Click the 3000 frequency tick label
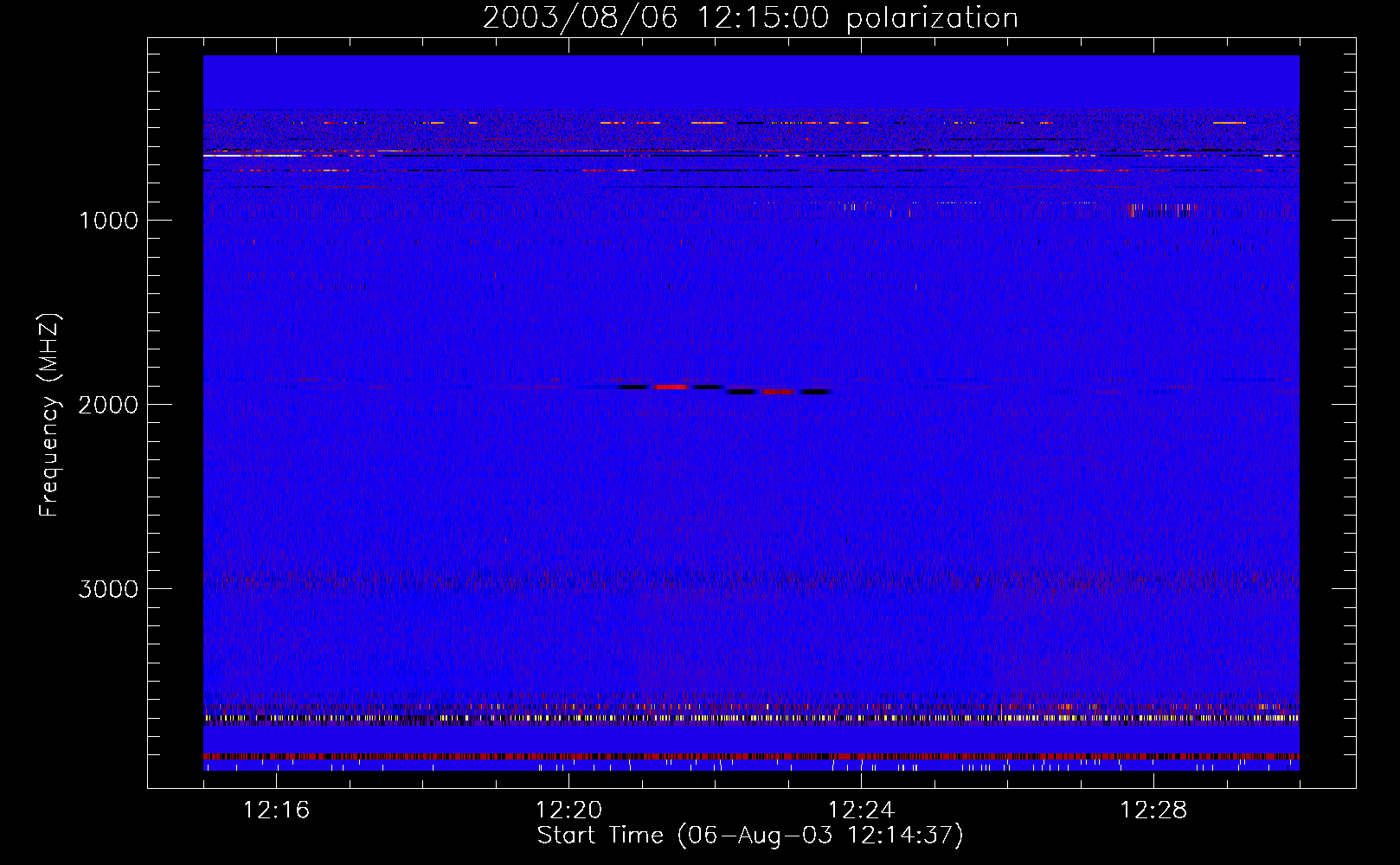 click(108, 589)
